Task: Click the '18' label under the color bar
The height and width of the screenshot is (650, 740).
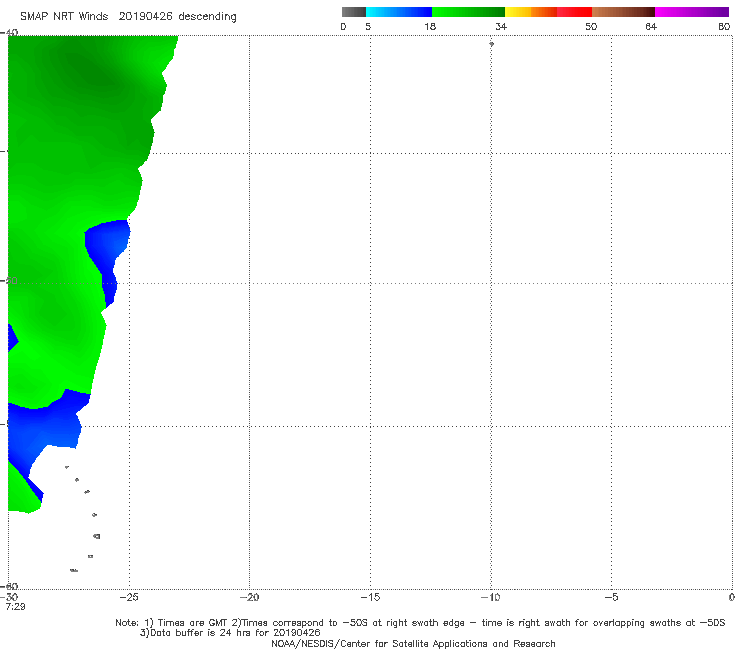Action: pos(430,27)
